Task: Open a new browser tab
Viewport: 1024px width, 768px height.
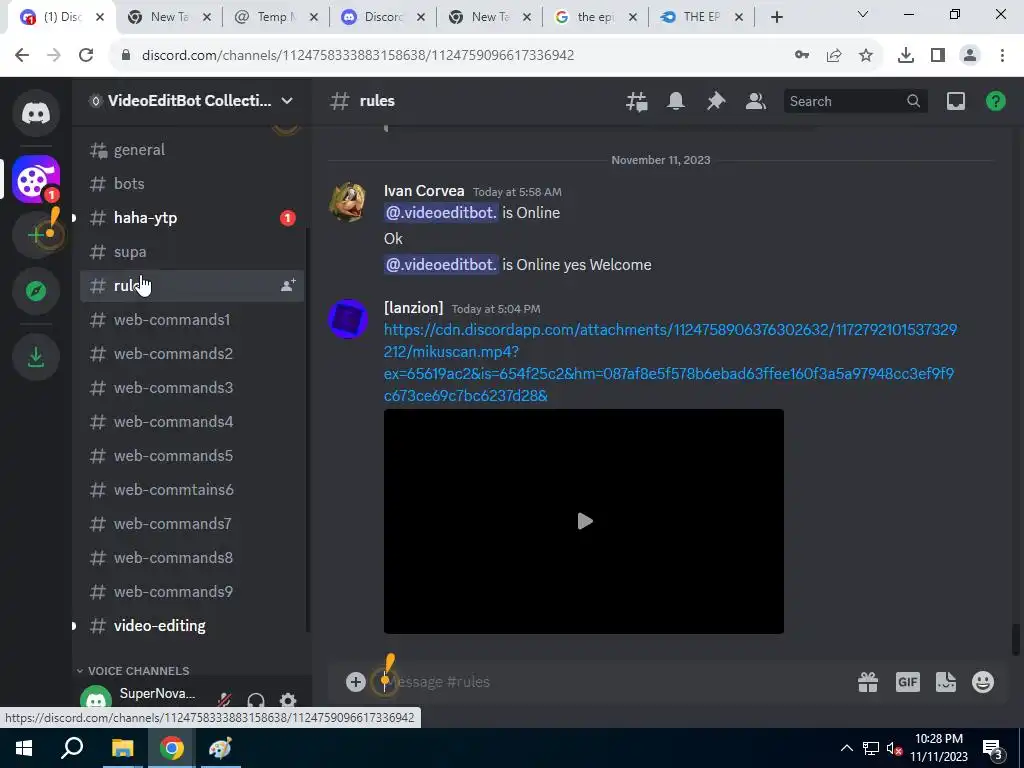Action: click(x=776, y=17)
